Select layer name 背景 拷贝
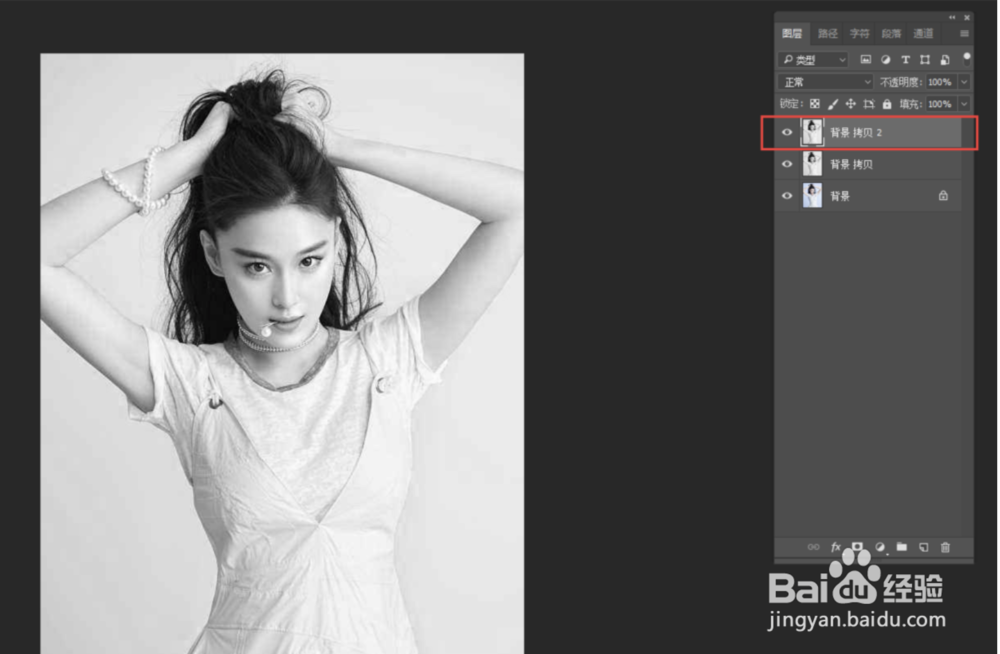Viewport: 1000px width, 654px height. click(851, 165)
